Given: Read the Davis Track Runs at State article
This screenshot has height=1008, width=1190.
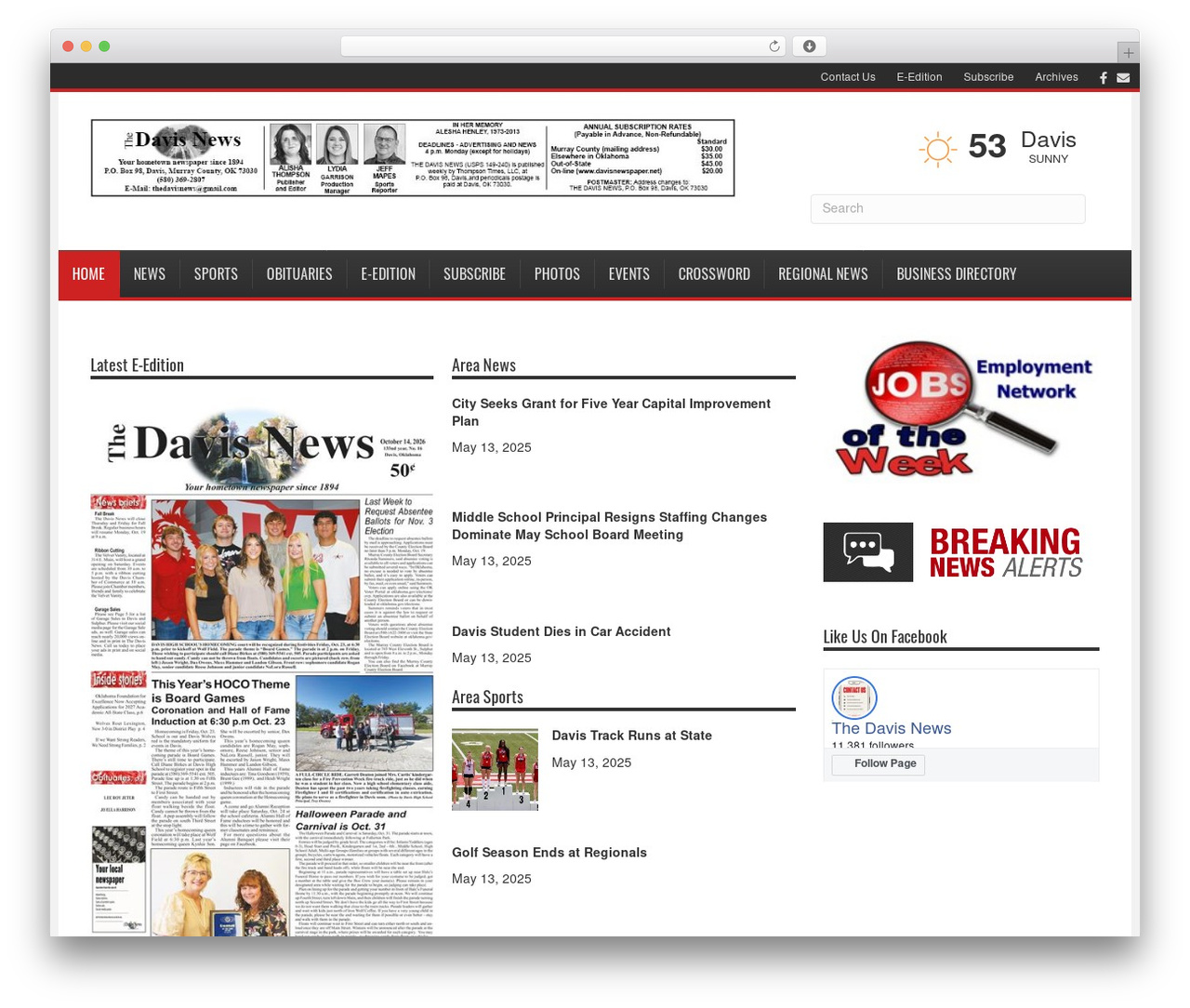Looking at the screenshot, I should tap(632, 736).
